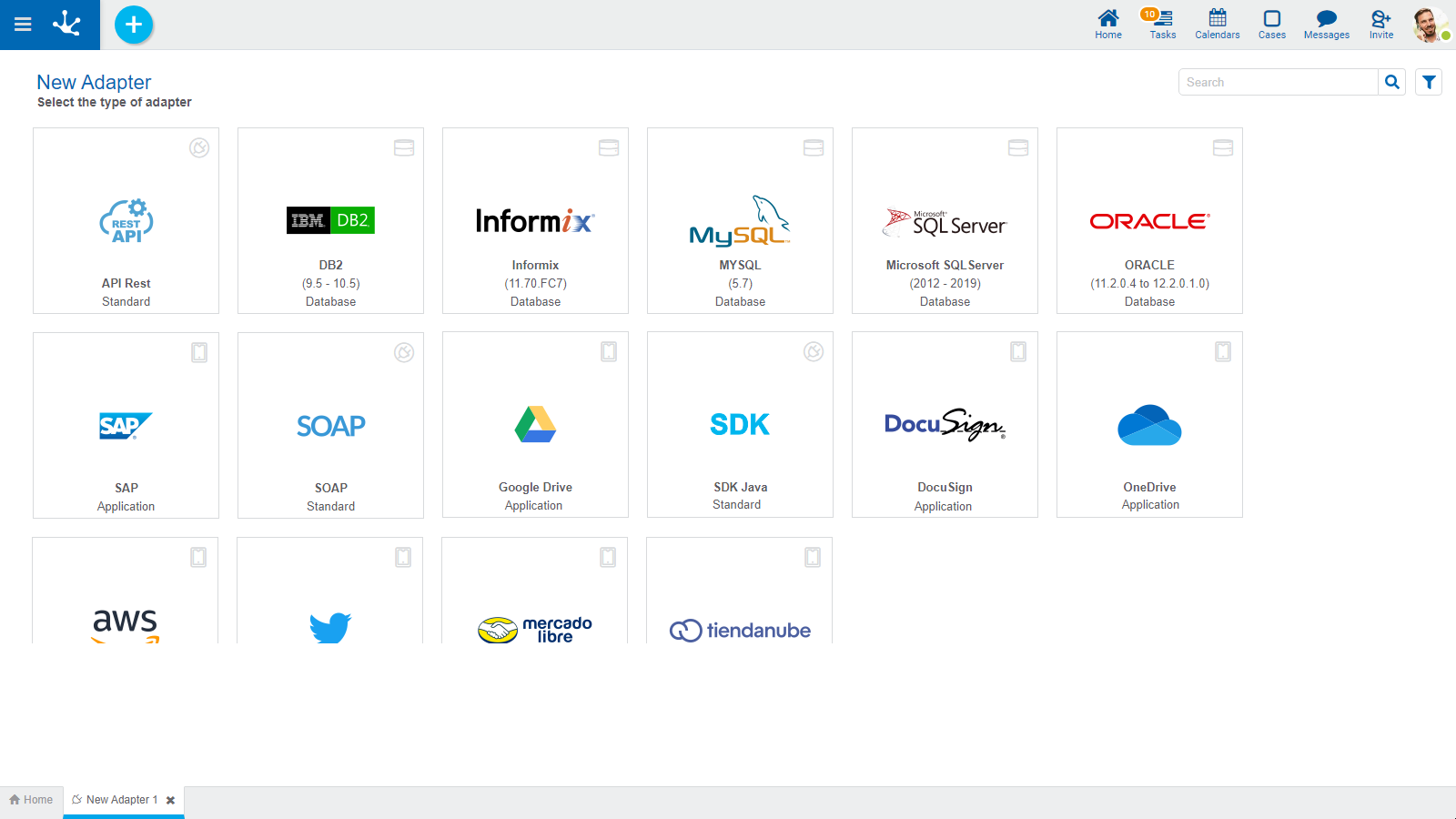Choose Microsoft SQL Server adapter
The height and width of the screenshot is (819, 1456).
pyautogui.click(x=945, y=221)
